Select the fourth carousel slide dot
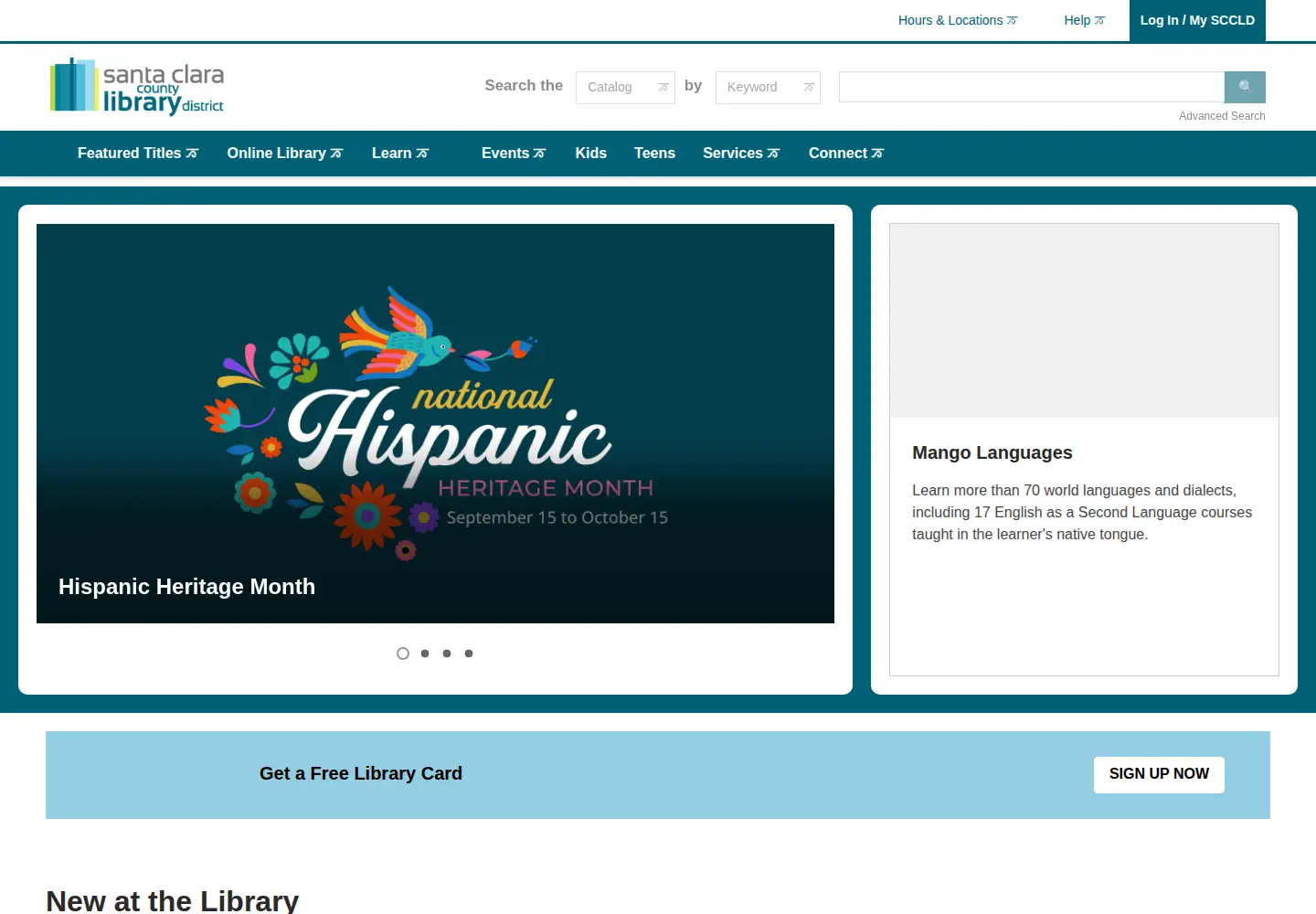1316x914 pixels. pyautogui.click(x=469, y=654)
